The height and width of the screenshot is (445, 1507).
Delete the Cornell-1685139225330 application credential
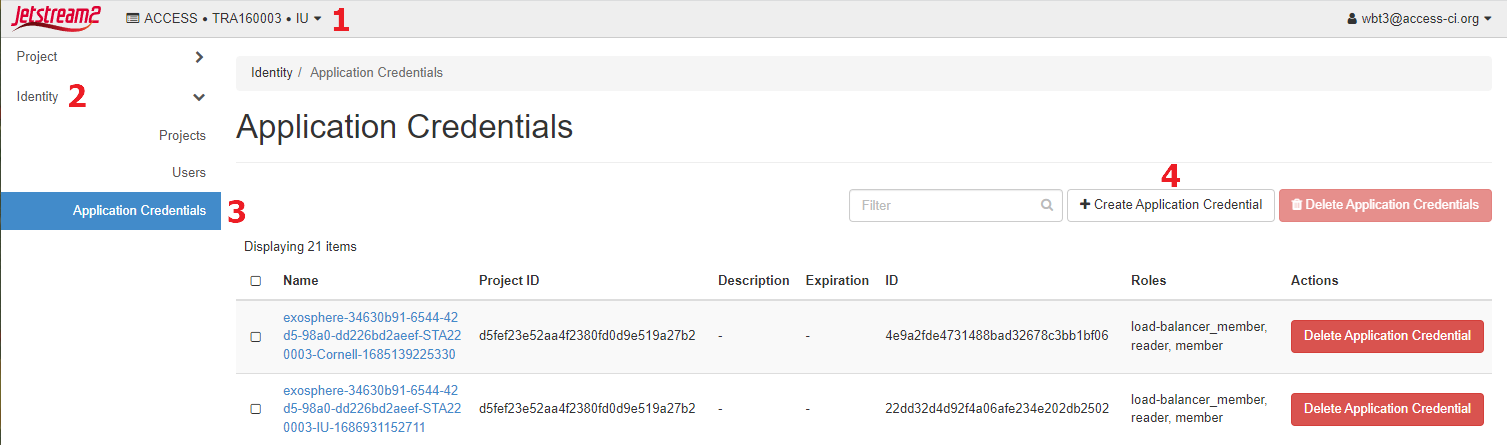(x=1387, y=336)
